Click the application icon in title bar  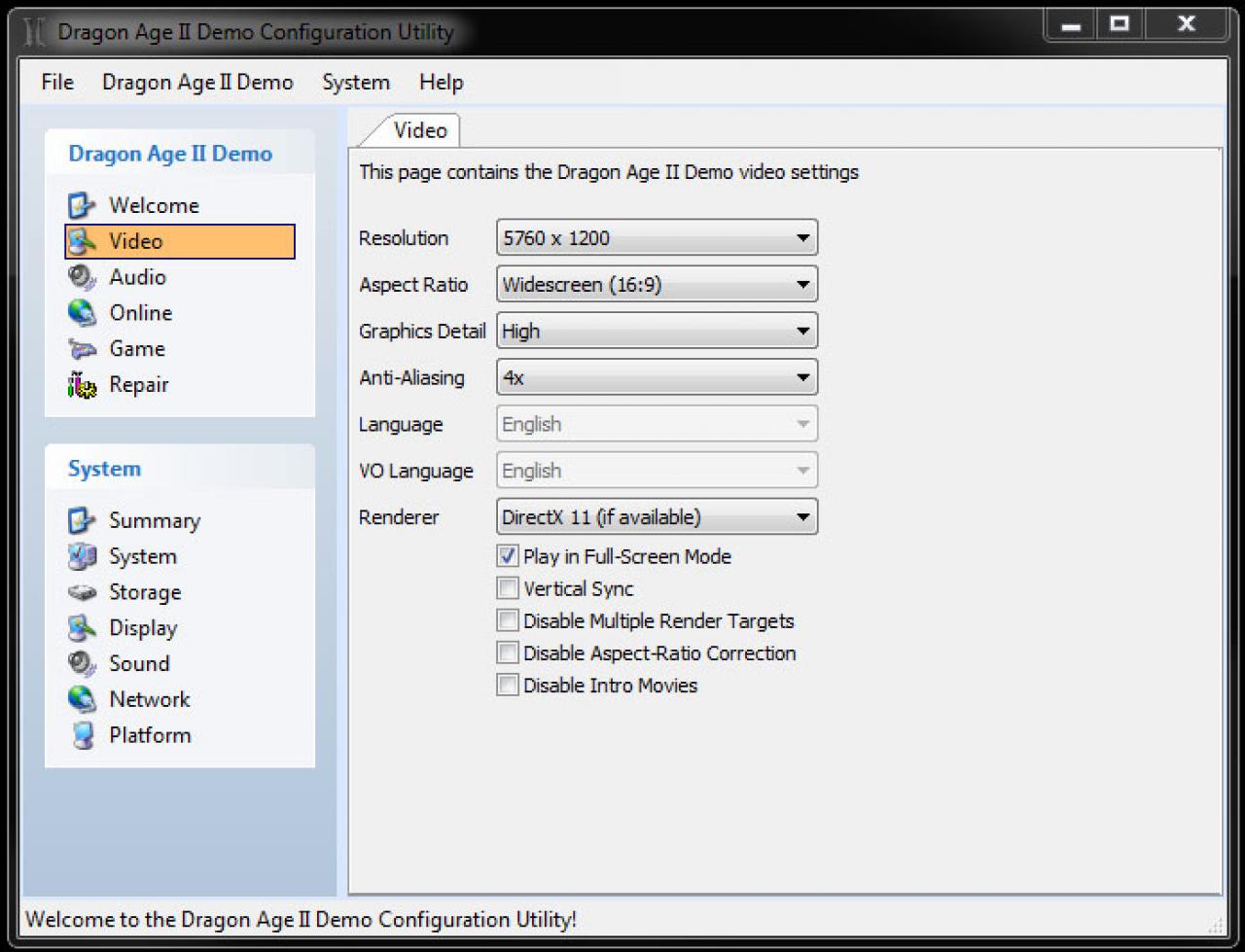(35, 32)
